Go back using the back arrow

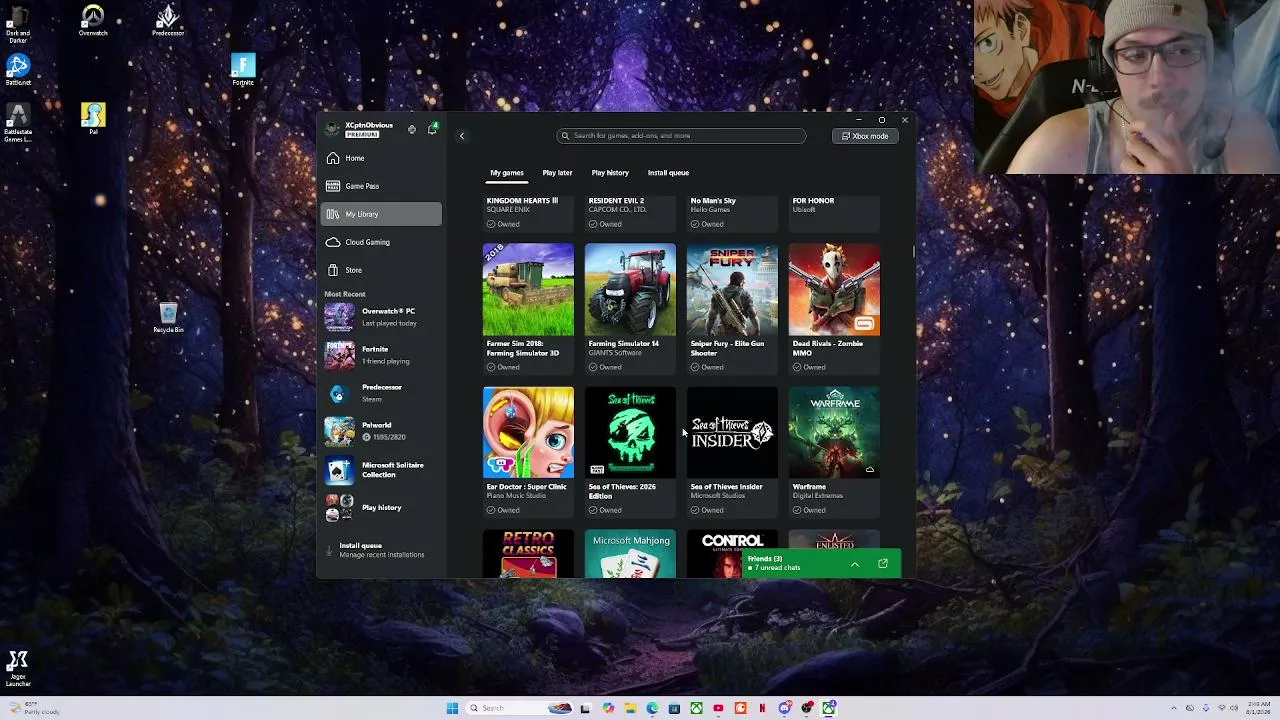click(462, 136)
